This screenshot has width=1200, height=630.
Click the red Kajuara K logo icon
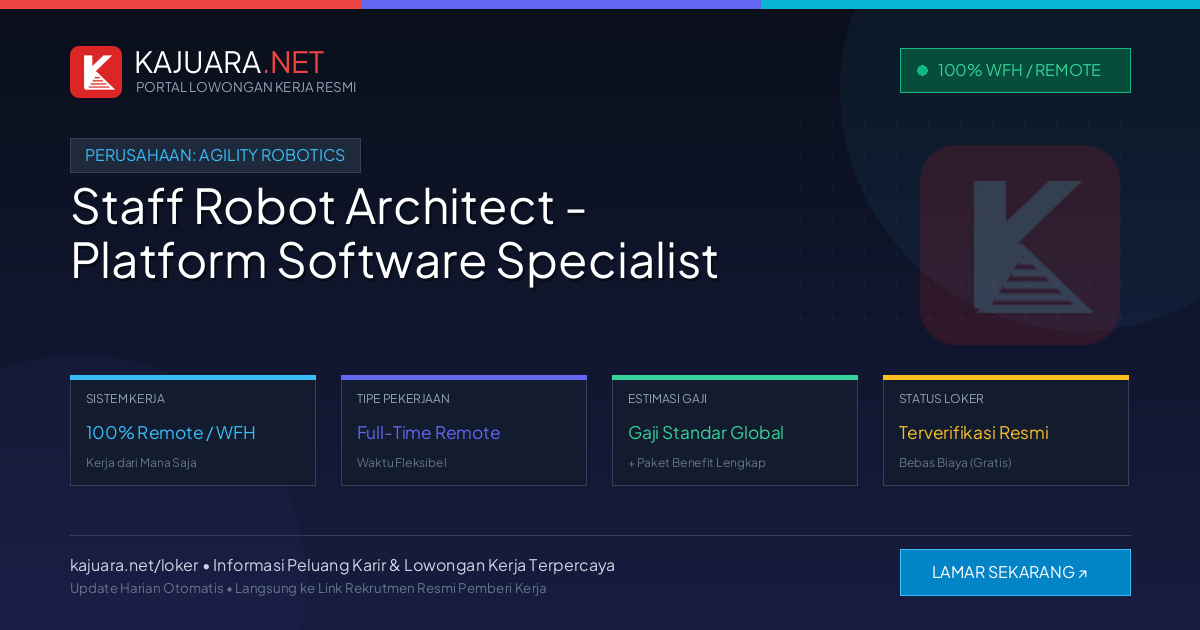pos(96,72)
